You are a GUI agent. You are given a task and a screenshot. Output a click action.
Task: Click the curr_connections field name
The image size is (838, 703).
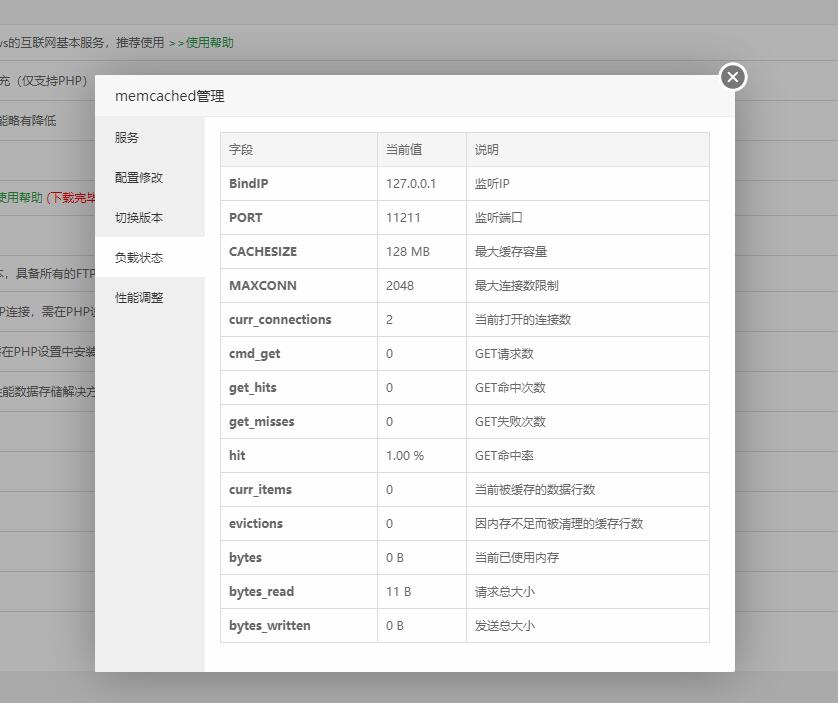pyautogui.click(x=280, y=320)
